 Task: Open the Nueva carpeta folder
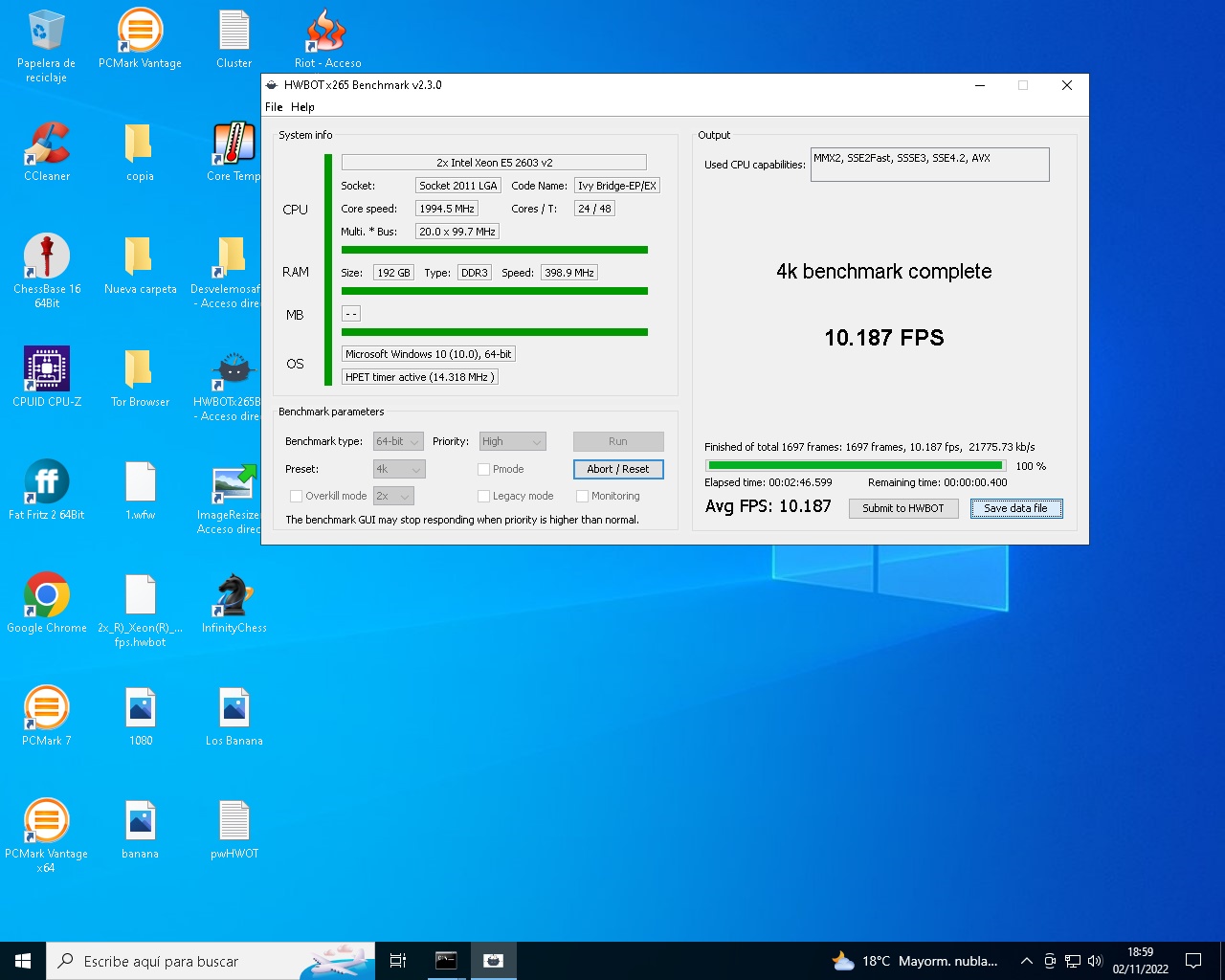coord(140,265)
